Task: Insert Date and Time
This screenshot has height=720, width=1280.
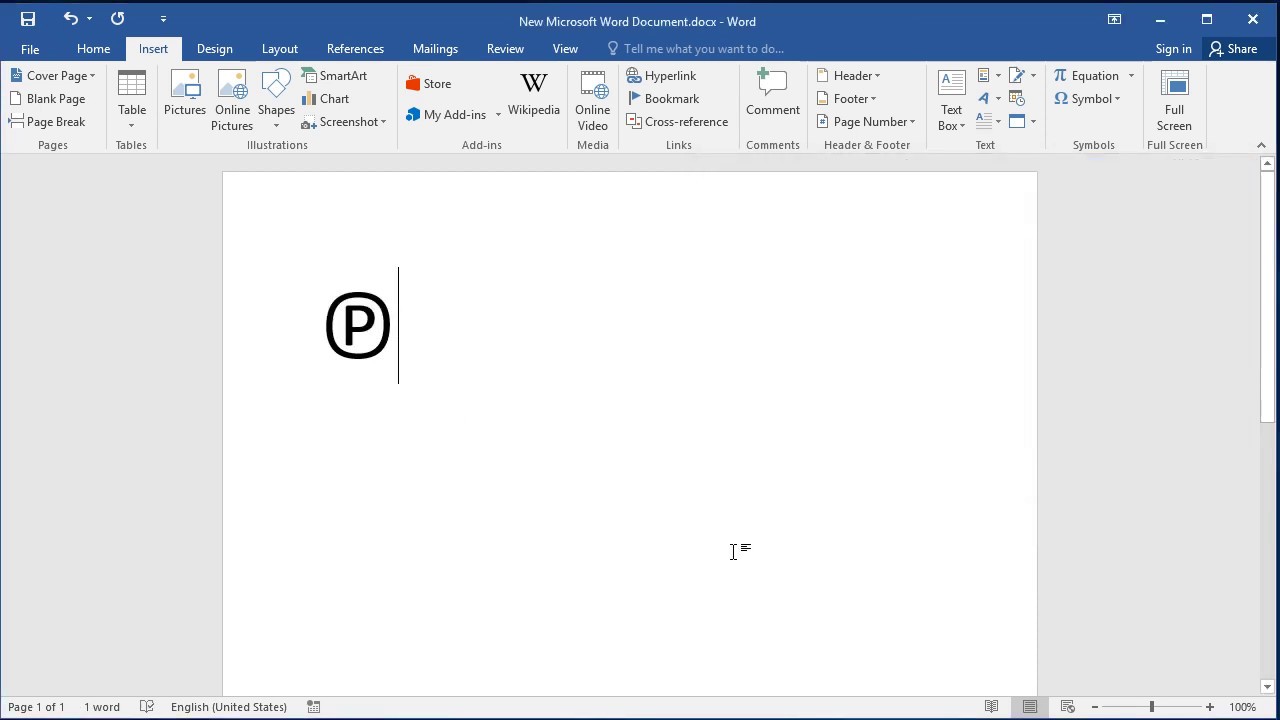Action: pos(1017,99)
